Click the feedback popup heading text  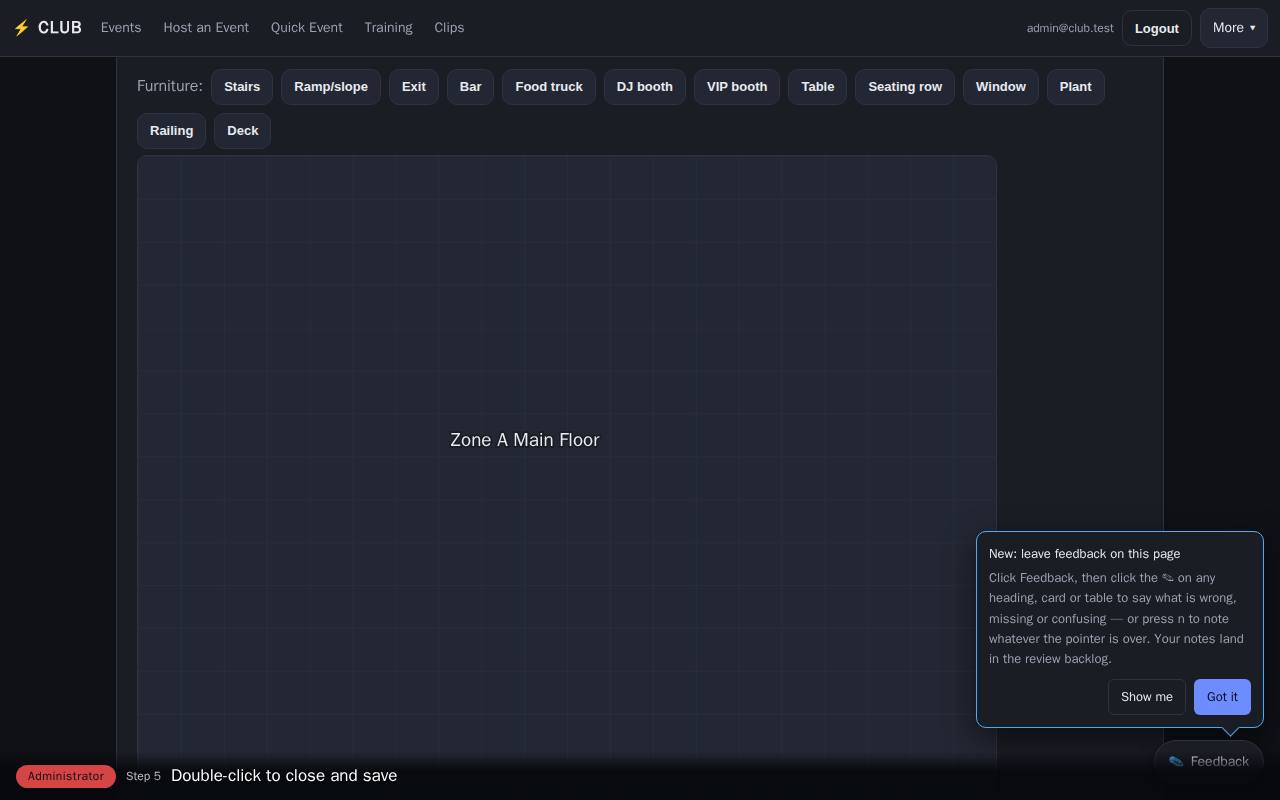pyautogui.click(x=1084, y=554)
